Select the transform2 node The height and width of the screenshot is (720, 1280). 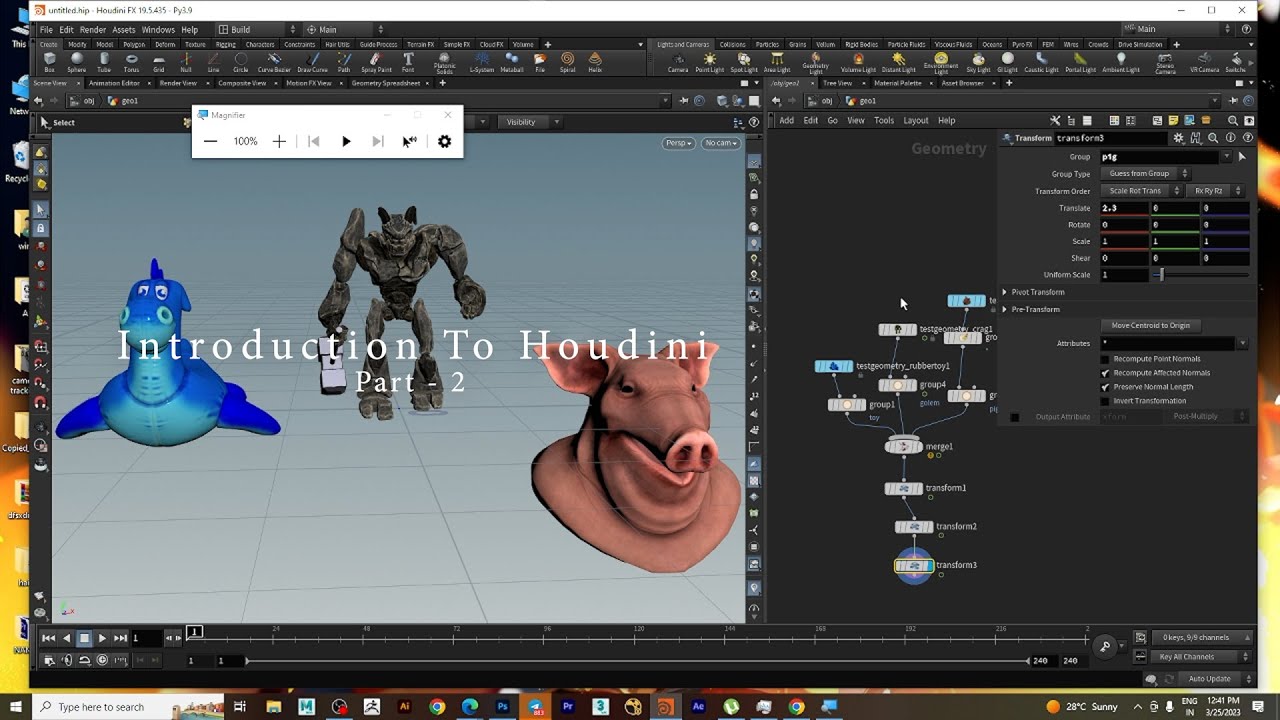pyautogui.click(x=913, y=526)
